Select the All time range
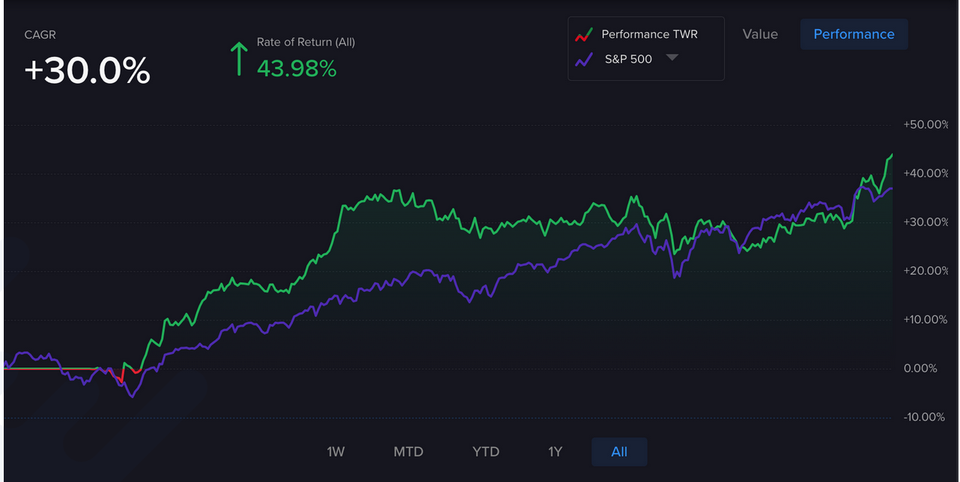 coord(619,452)
